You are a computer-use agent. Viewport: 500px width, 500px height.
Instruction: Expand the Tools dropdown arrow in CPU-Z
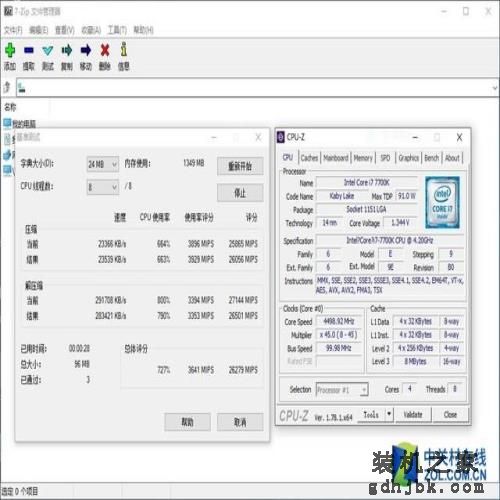click(x=389, y=414)
